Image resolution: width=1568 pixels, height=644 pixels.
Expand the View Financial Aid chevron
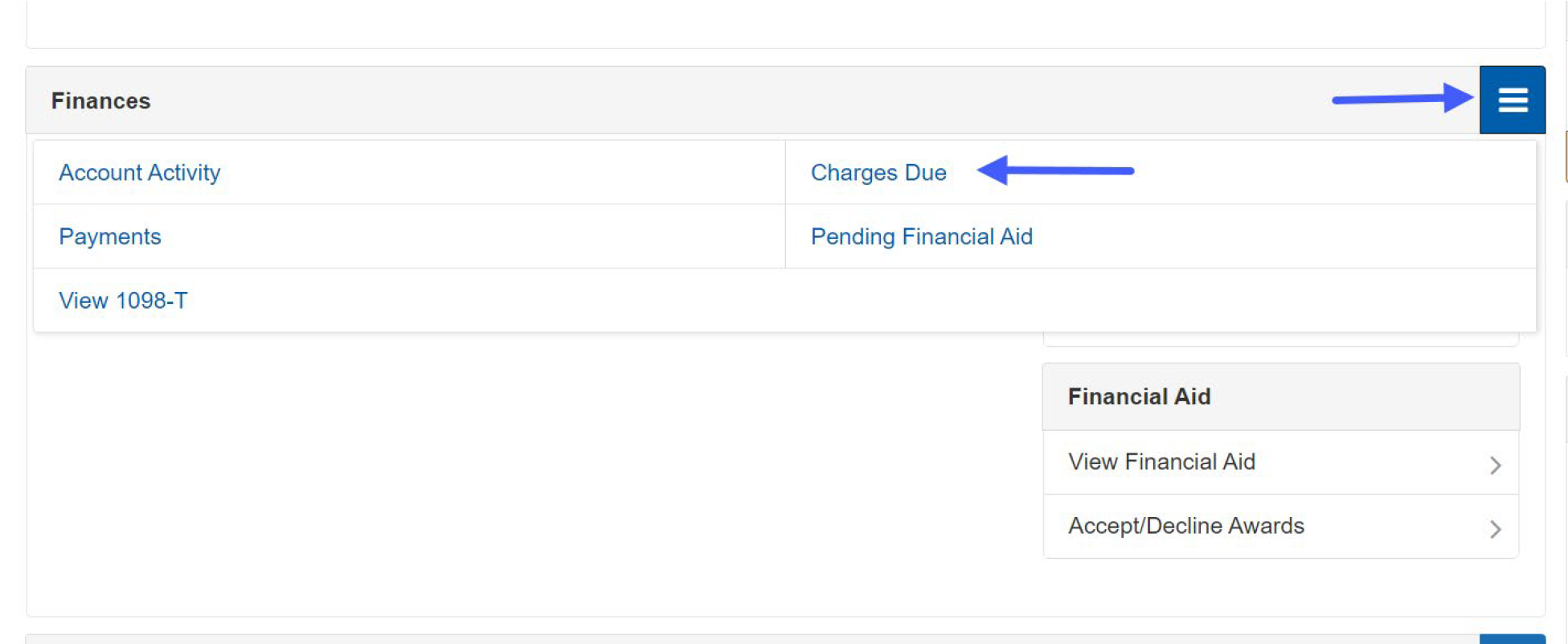pyautogui.click(x=1496, y=465)
